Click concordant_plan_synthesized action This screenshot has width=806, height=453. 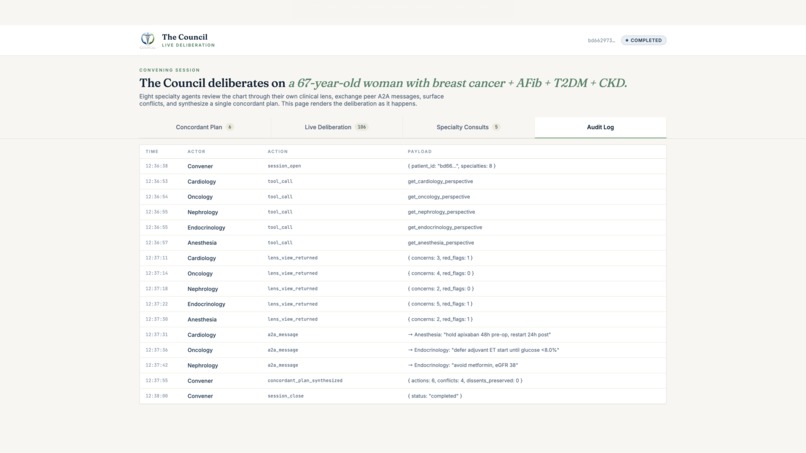305,380
